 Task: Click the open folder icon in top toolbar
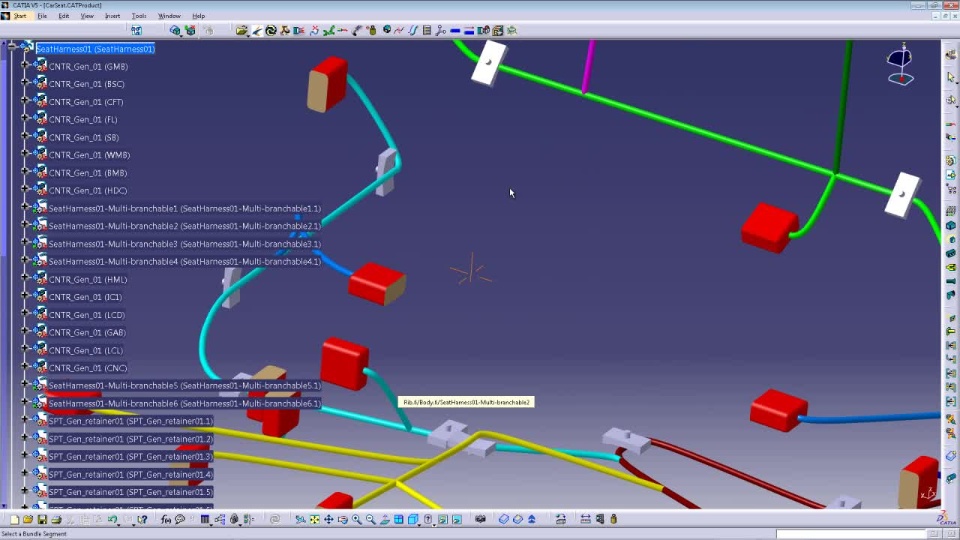241,30
